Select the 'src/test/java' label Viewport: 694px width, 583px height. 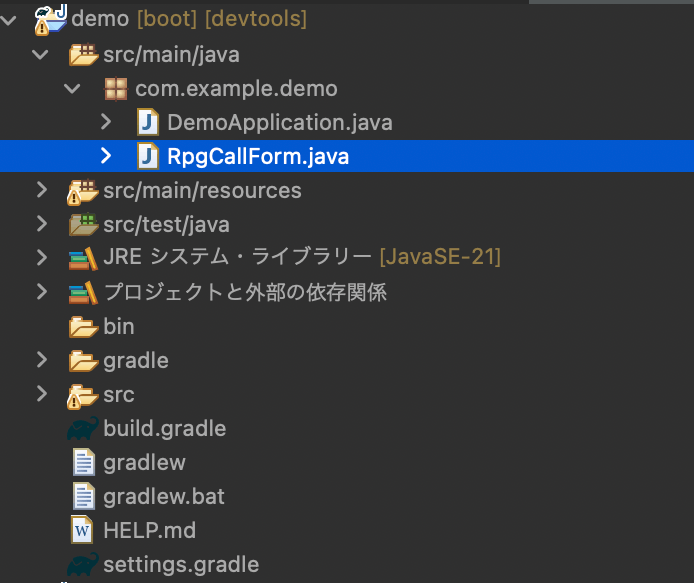point(166,225)
